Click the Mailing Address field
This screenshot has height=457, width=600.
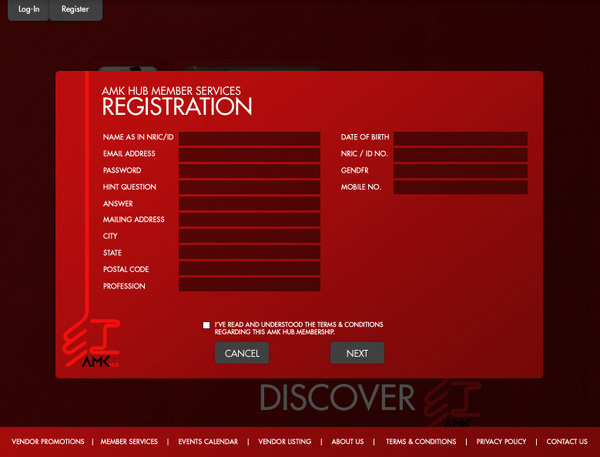pos(249,220)
